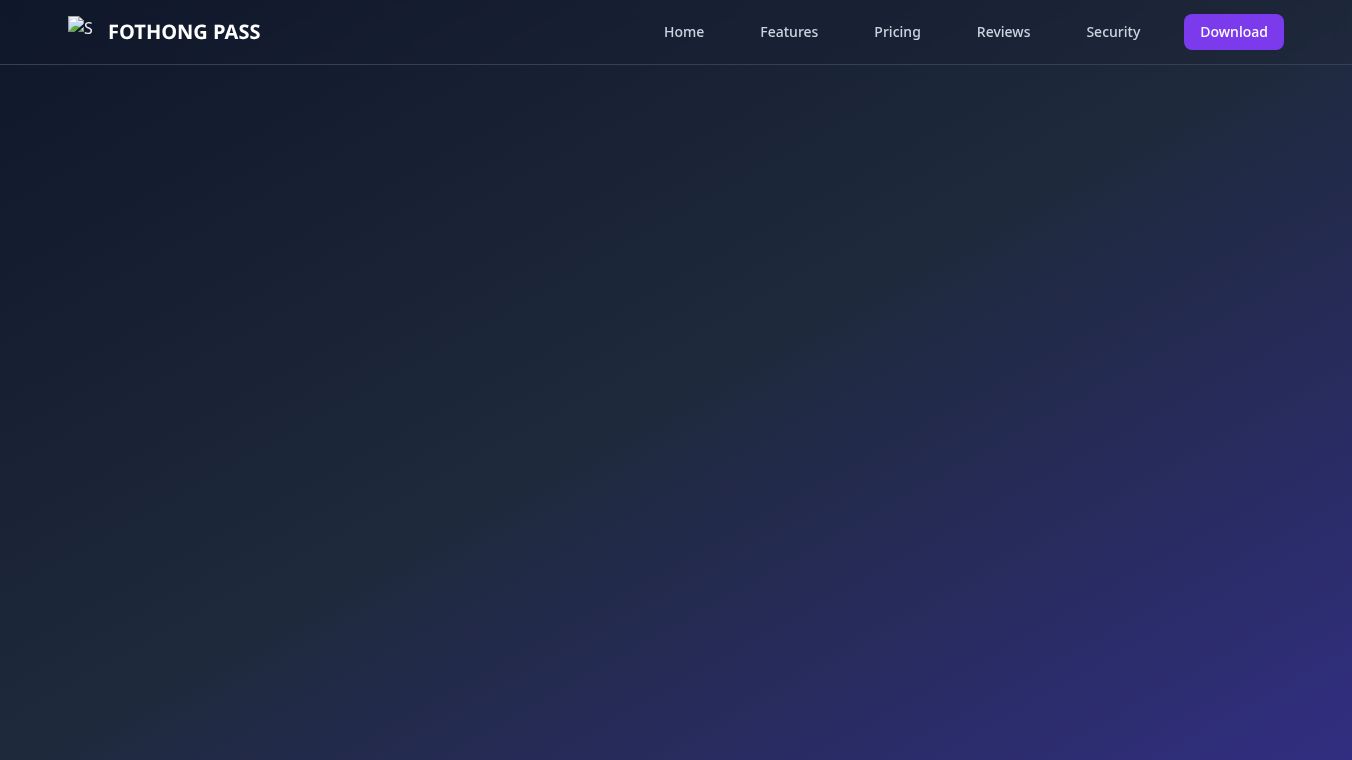Click the purple Download button

click(x=1234, y=32)
